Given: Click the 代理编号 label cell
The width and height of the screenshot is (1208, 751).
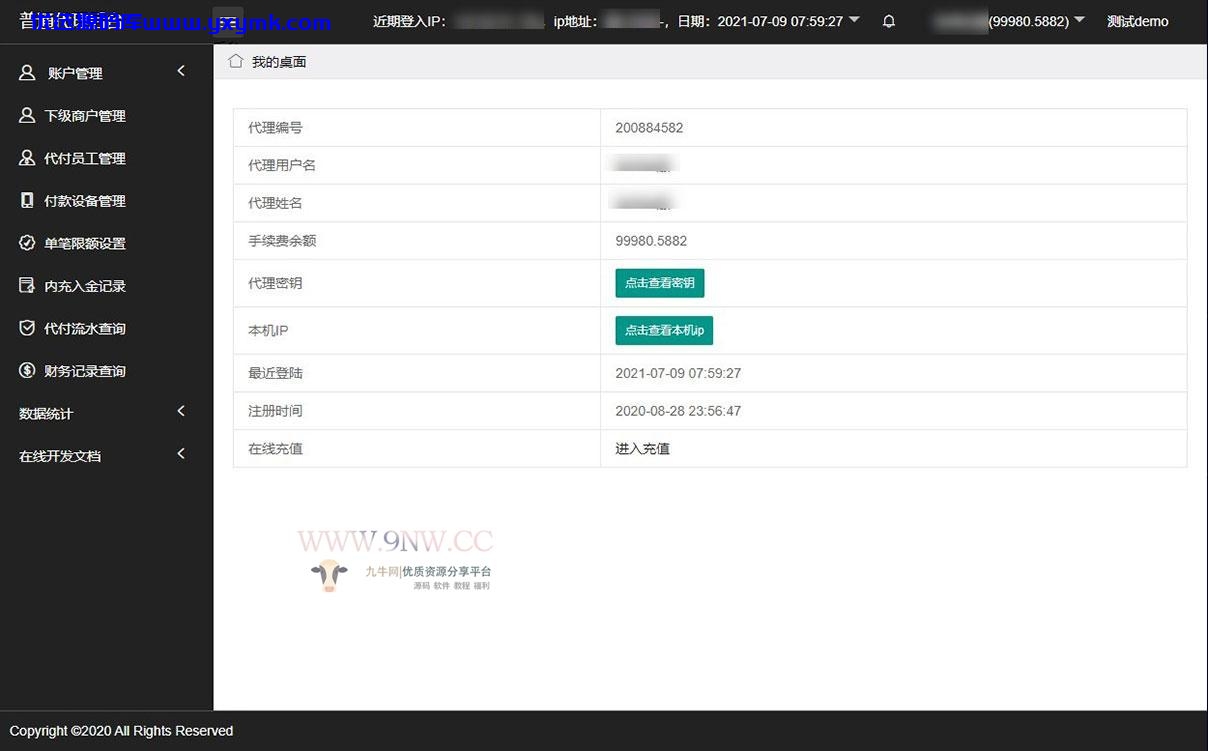Looking at the screenshot, I should pos(417,128).
